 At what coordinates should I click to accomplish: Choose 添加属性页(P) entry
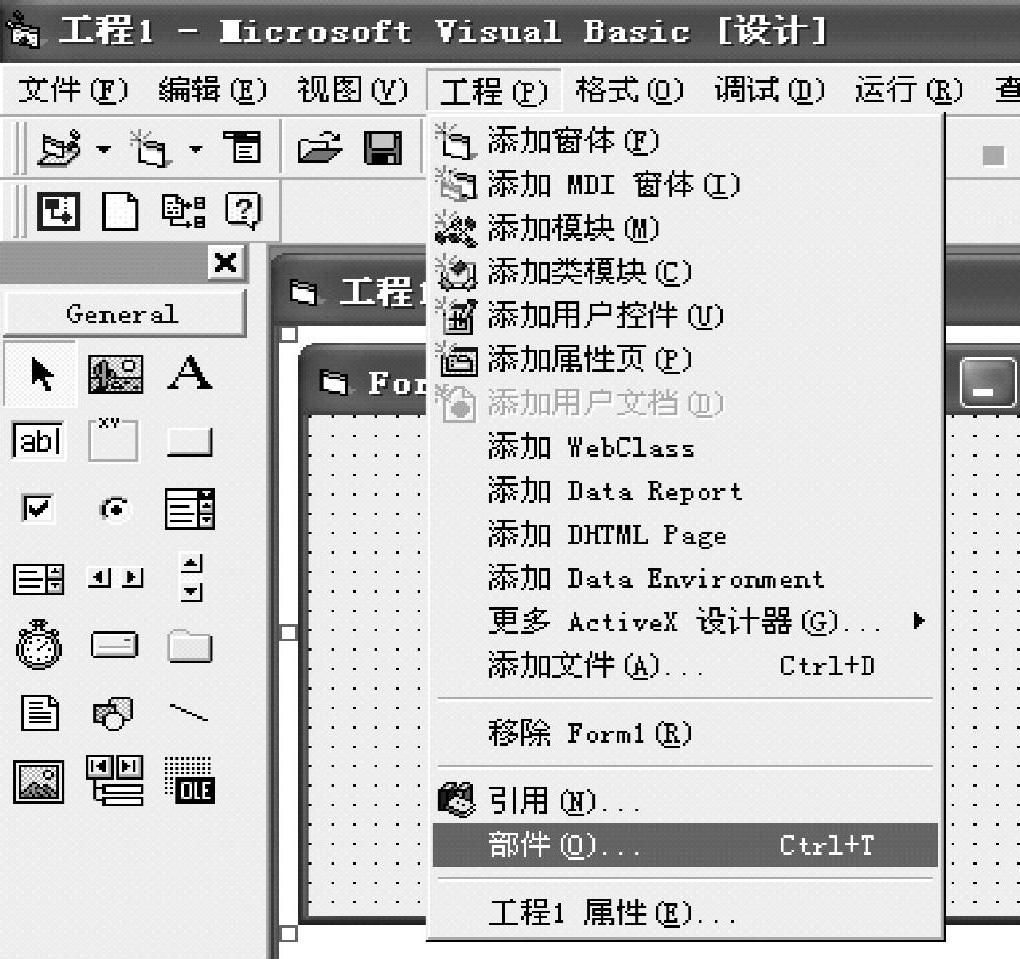[685, 359]
